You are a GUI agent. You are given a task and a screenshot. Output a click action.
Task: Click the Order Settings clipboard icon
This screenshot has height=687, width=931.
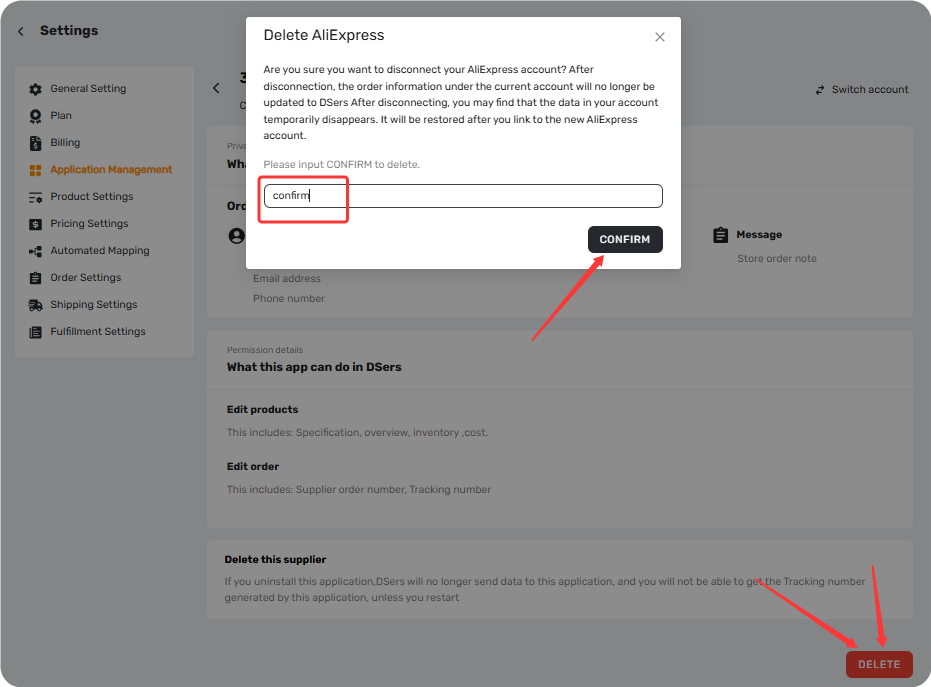[x=36, y=278]
